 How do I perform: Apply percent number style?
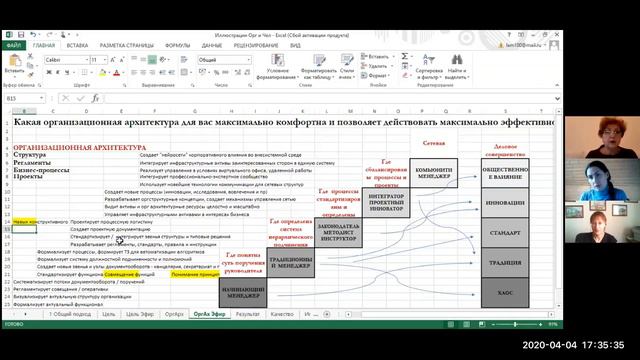click(x=216, y=72)
